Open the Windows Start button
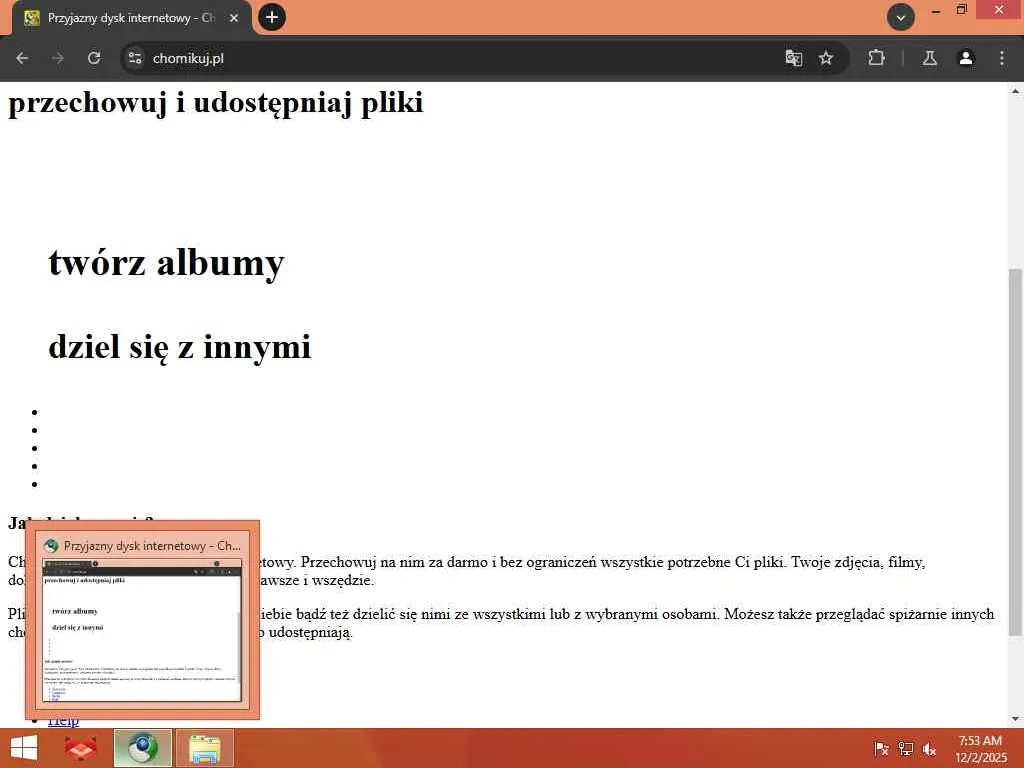The width and height of the screenshot is (1024, 768). [24, 748]
